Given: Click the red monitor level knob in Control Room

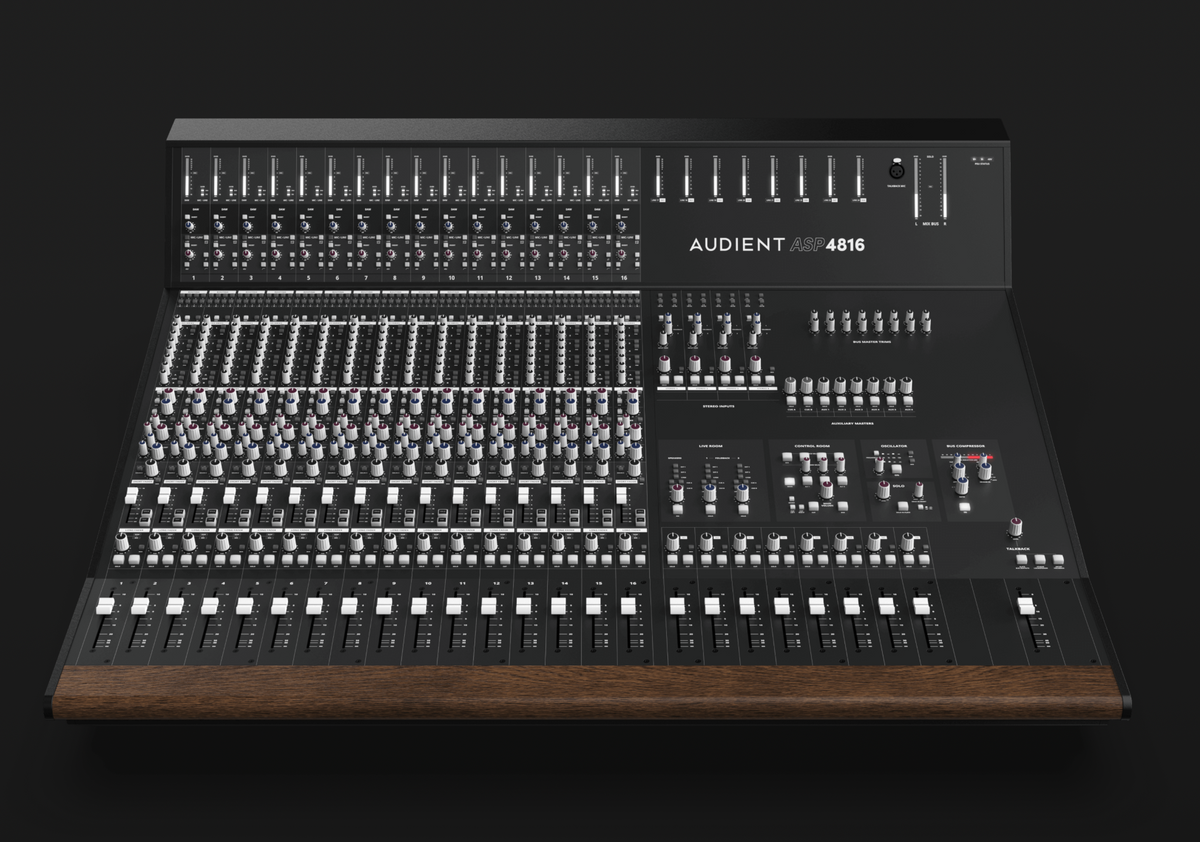Looking at the screenshot, I should 826,489.
